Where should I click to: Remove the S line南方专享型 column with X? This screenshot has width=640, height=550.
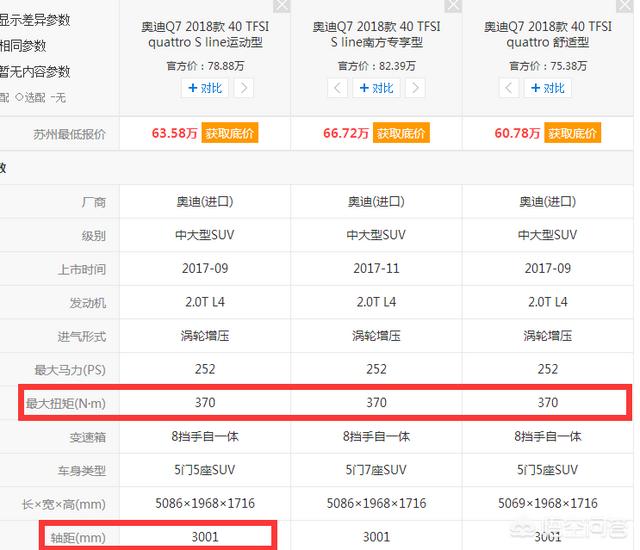coord(453,6)
